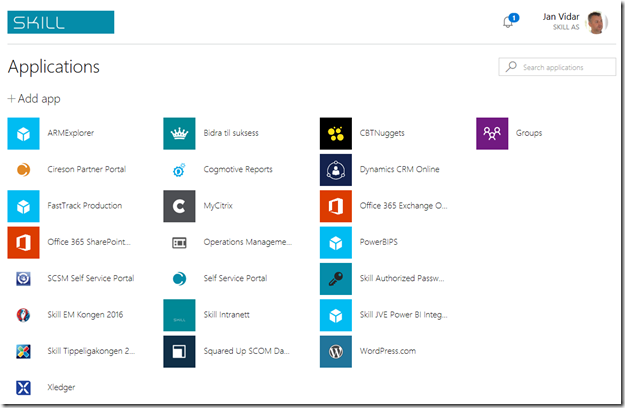The height and width of the screenshot is (408, 625).
Task: Open the Jan Vidar account menu
Action: (575, 22)
